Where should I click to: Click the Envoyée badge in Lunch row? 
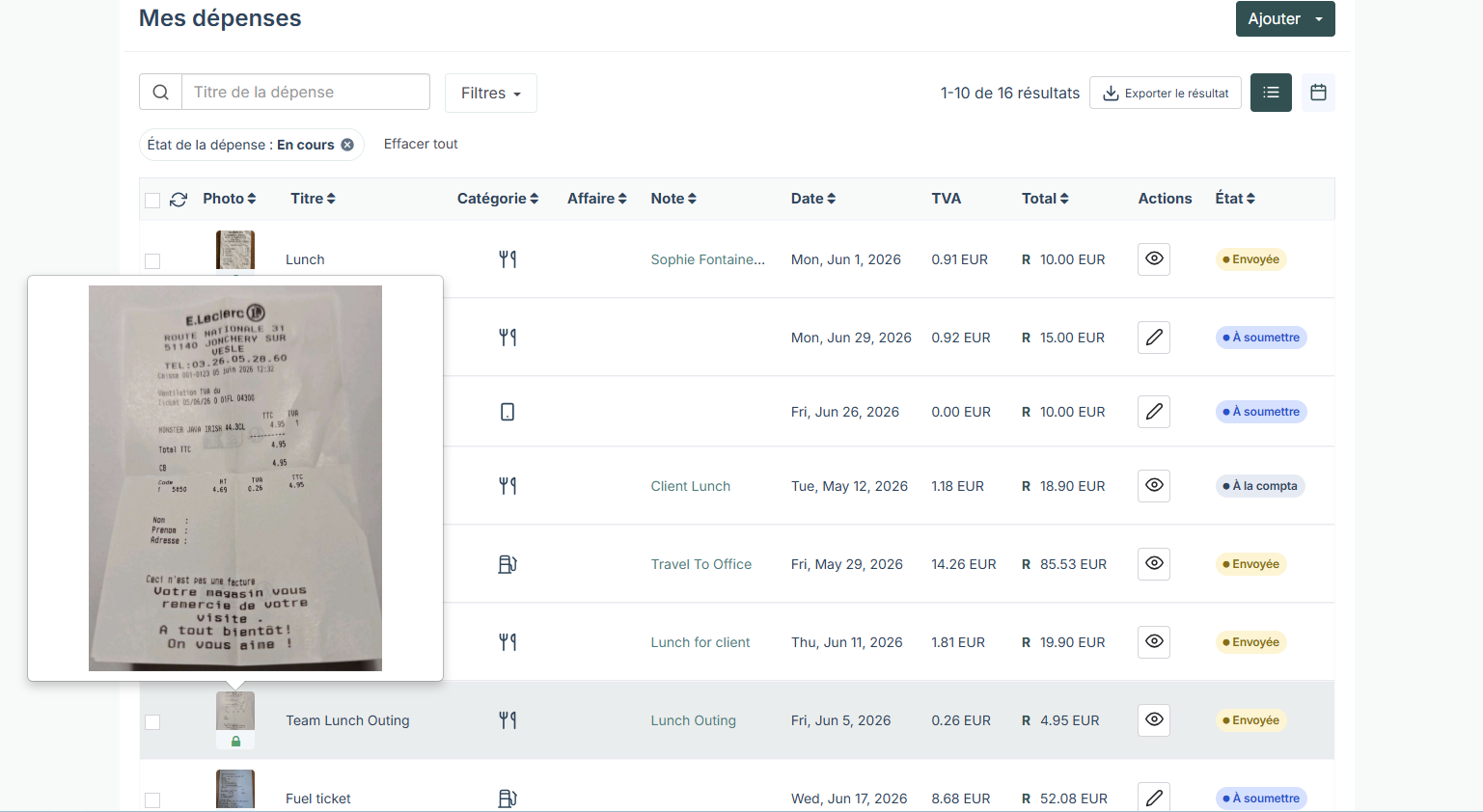[1251, 259]
